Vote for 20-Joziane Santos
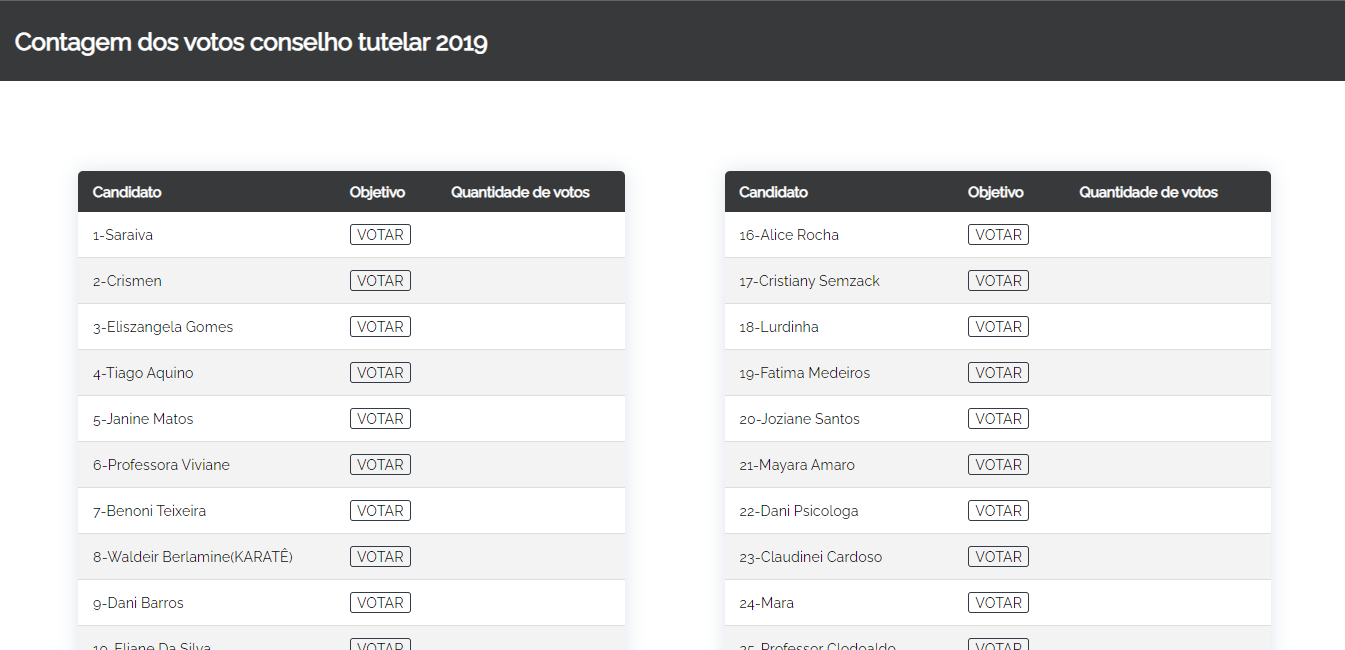The height and width of the screenshot is (650, 1345). pos(998,419)
